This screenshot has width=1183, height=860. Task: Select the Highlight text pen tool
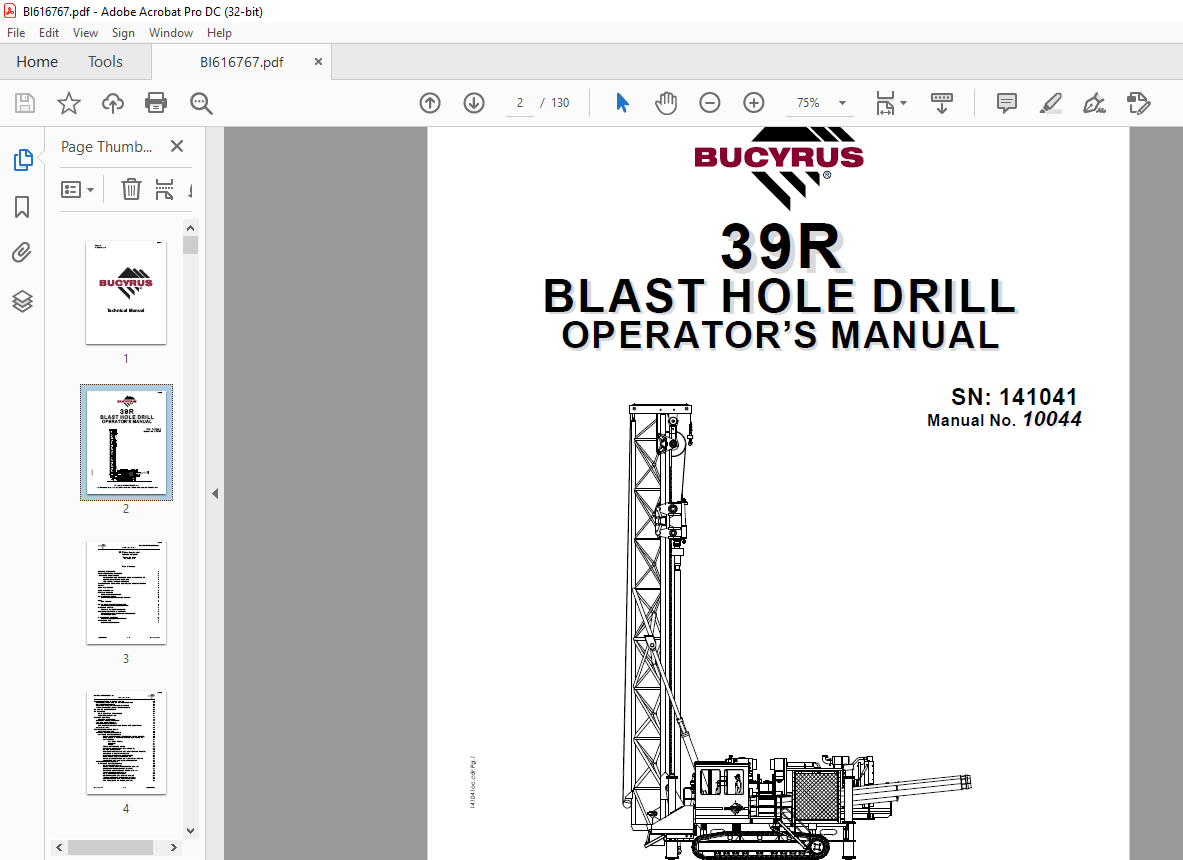[x=1050, y=103]
